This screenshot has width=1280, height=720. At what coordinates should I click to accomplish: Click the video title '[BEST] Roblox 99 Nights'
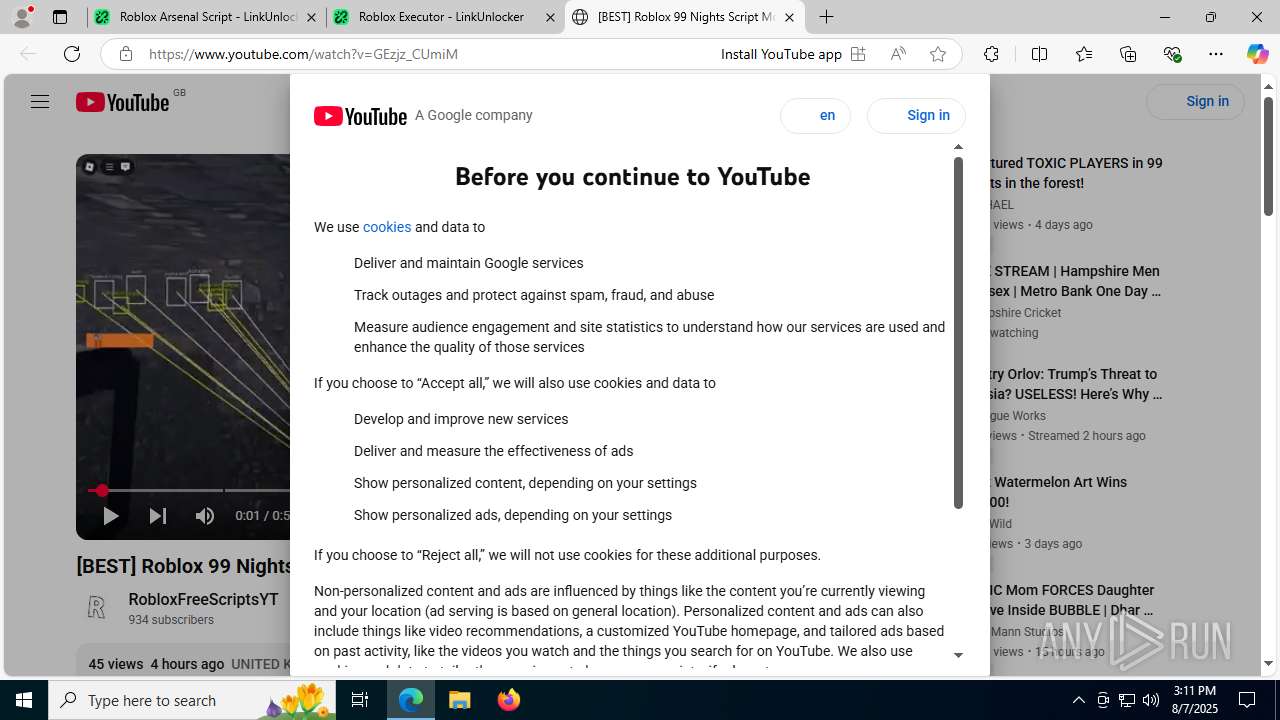tap(184, 566)
